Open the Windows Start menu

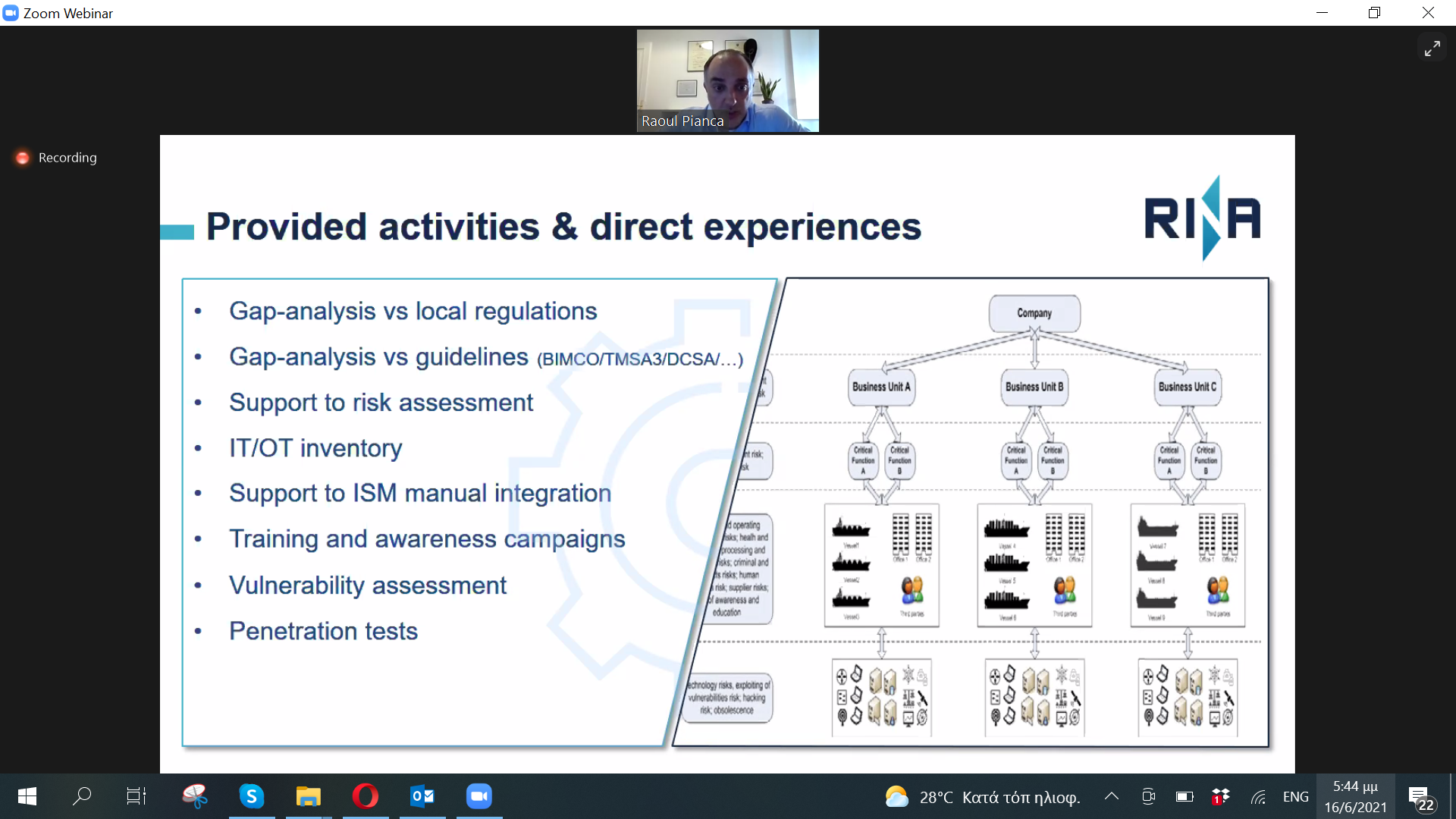[27, 796]
